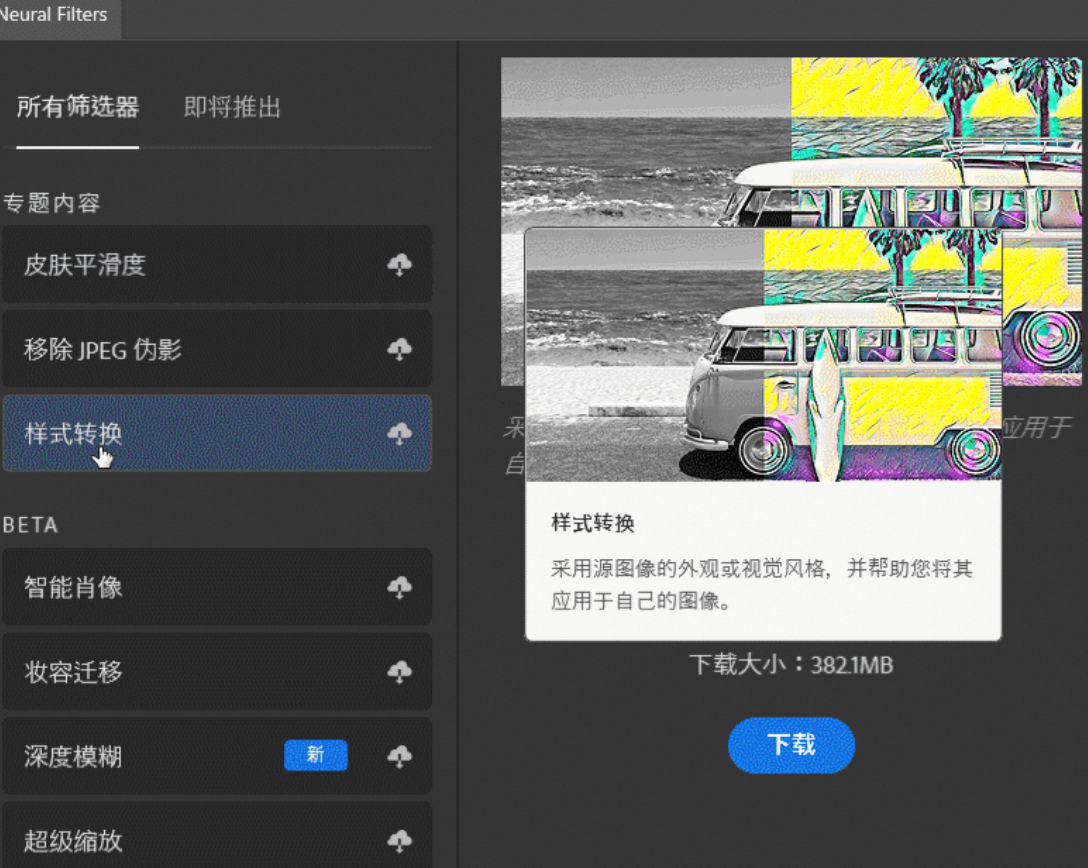1088x868 pixels.
Task: Click the BETA section heading
Action: tap(30, 525)
